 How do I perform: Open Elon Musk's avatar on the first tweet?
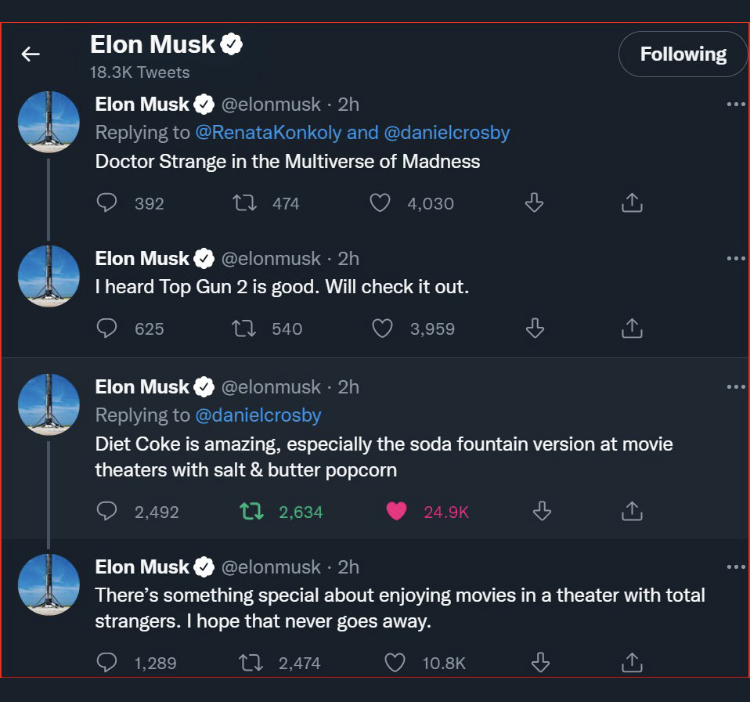(x=49, y=122)
